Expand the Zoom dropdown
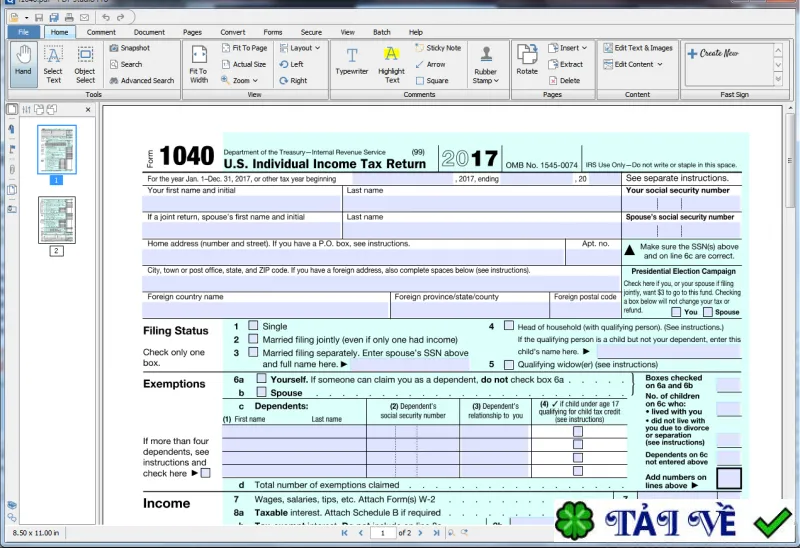Screen dimensions: 800x548 coord(240,81)
